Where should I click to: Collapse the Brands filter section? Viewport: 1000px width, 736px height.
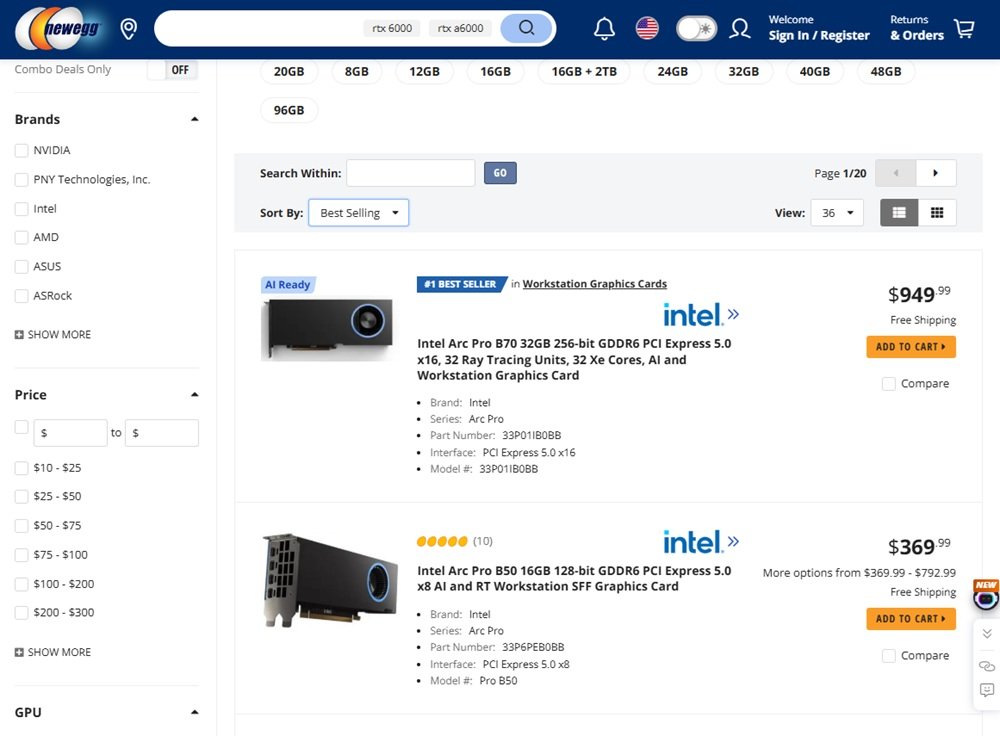pyautogui.click(x=195, y=119)
